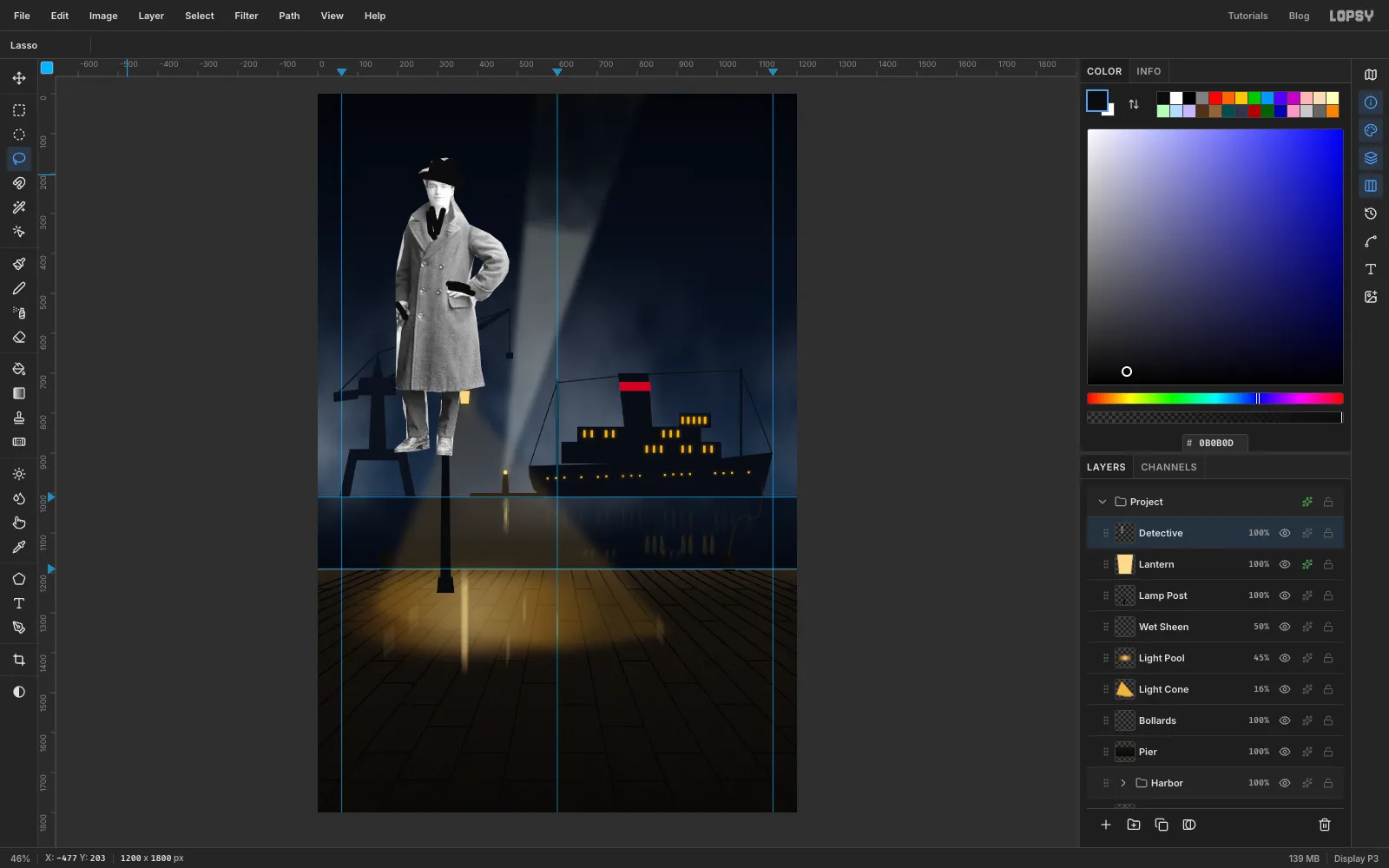
Task: Select the Paint Bucket tool
Action: 19,369
